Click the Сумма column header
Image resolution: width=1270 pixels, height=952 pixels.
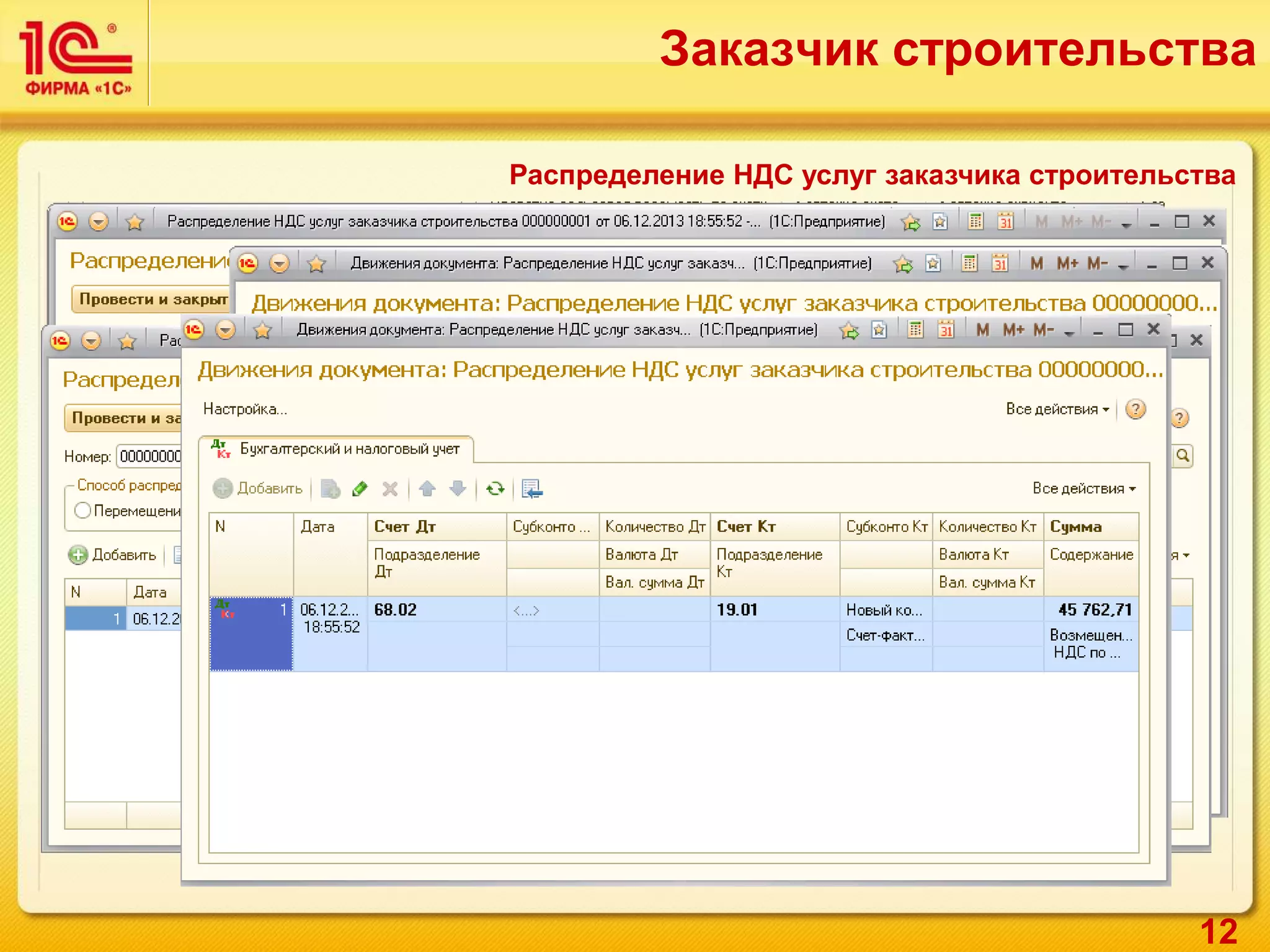pos(1091,527)
